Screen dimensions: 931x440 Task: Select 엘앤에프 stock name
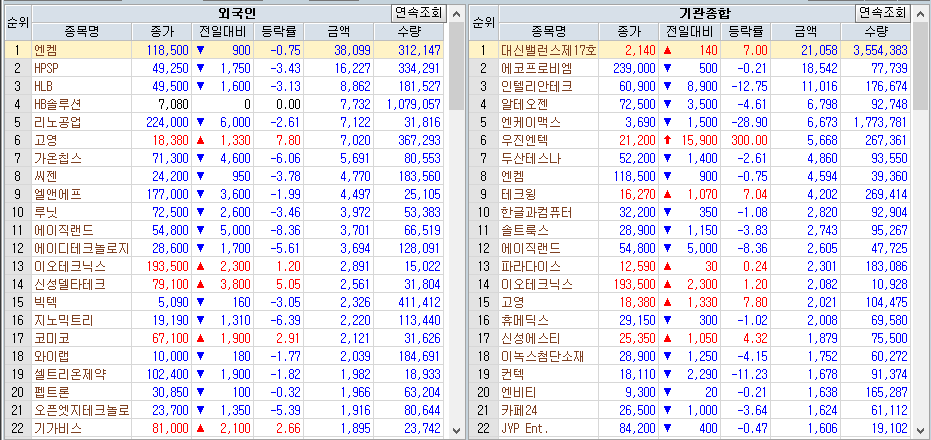58,194
